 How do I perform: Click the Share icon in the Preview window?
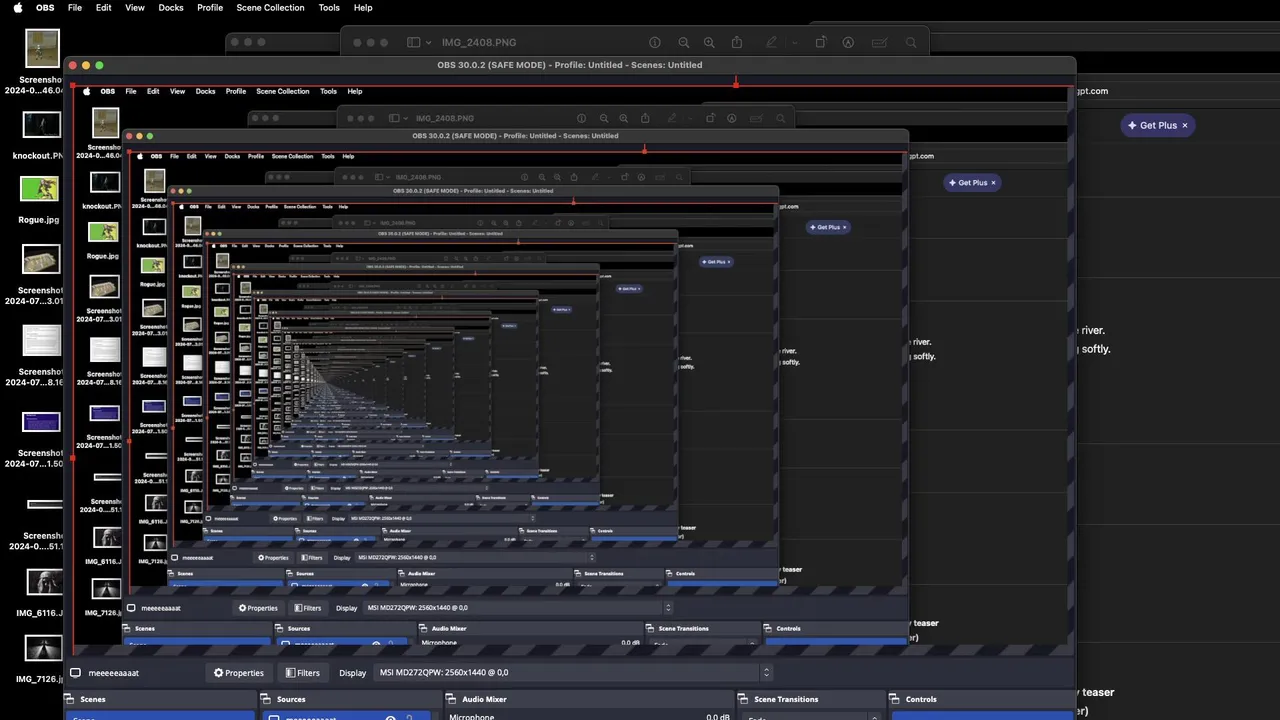[737, 43]
